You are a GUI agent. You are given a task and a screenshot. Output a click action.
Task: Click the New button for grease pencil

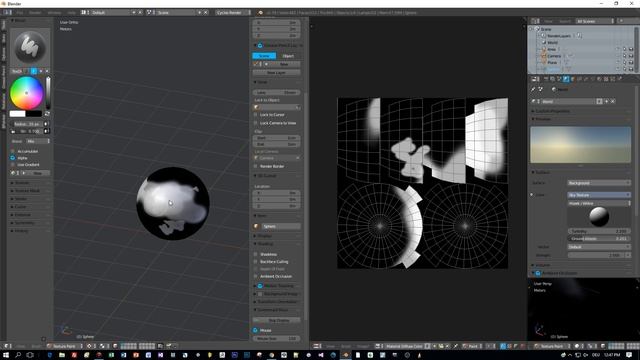tap(284, 64)
